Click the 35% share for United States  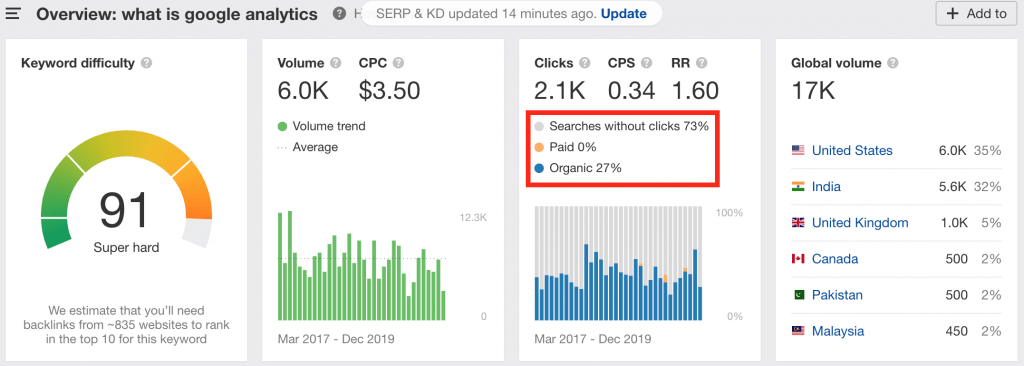(987, 150)
